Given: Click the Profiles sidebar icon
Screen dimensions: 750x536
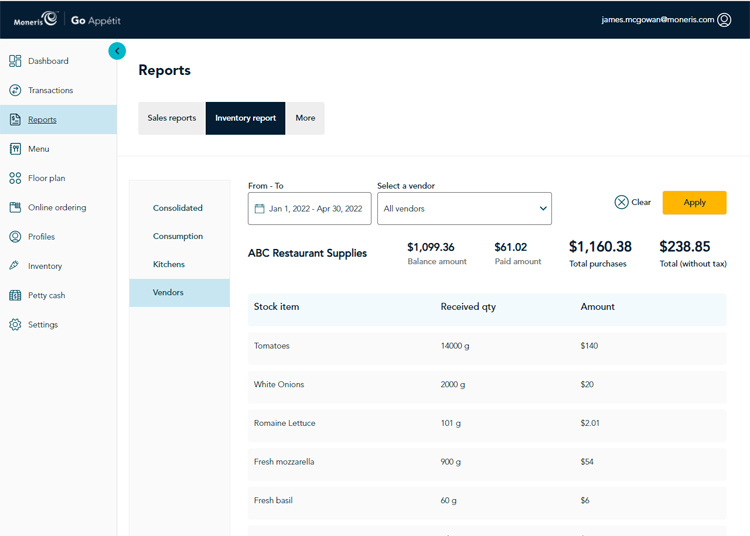Looking at the screenshot, I should 15,237.
